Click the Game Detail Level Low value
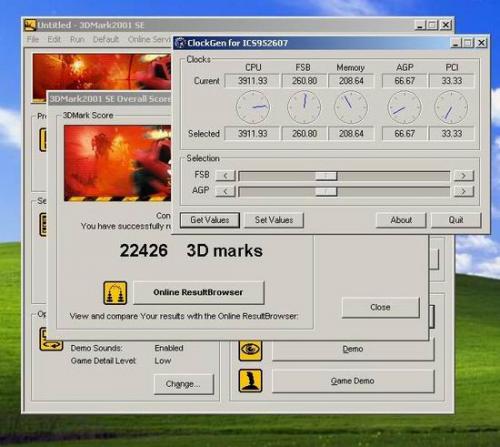This screenshot has width=500, height=447. click(163, 361)
